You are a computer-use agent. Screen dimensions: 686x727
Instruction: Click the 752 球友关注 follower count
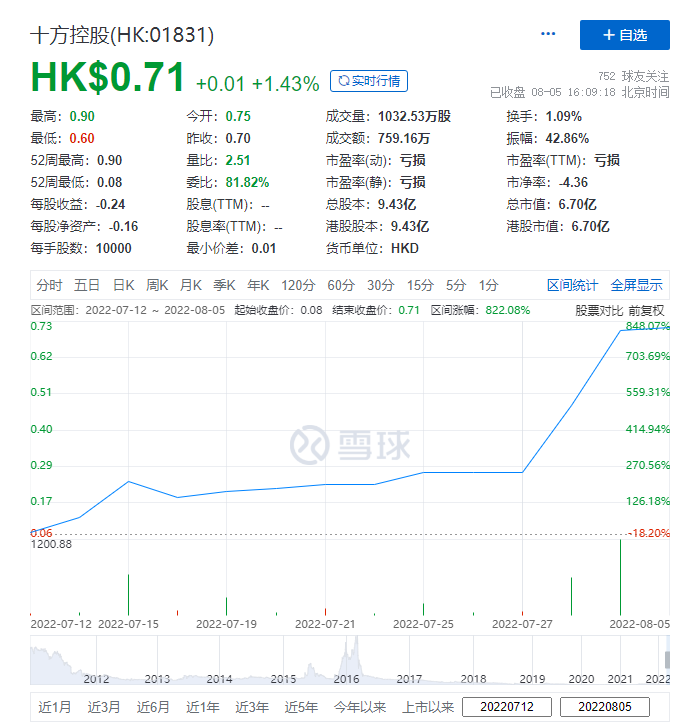tap(633, 76)
